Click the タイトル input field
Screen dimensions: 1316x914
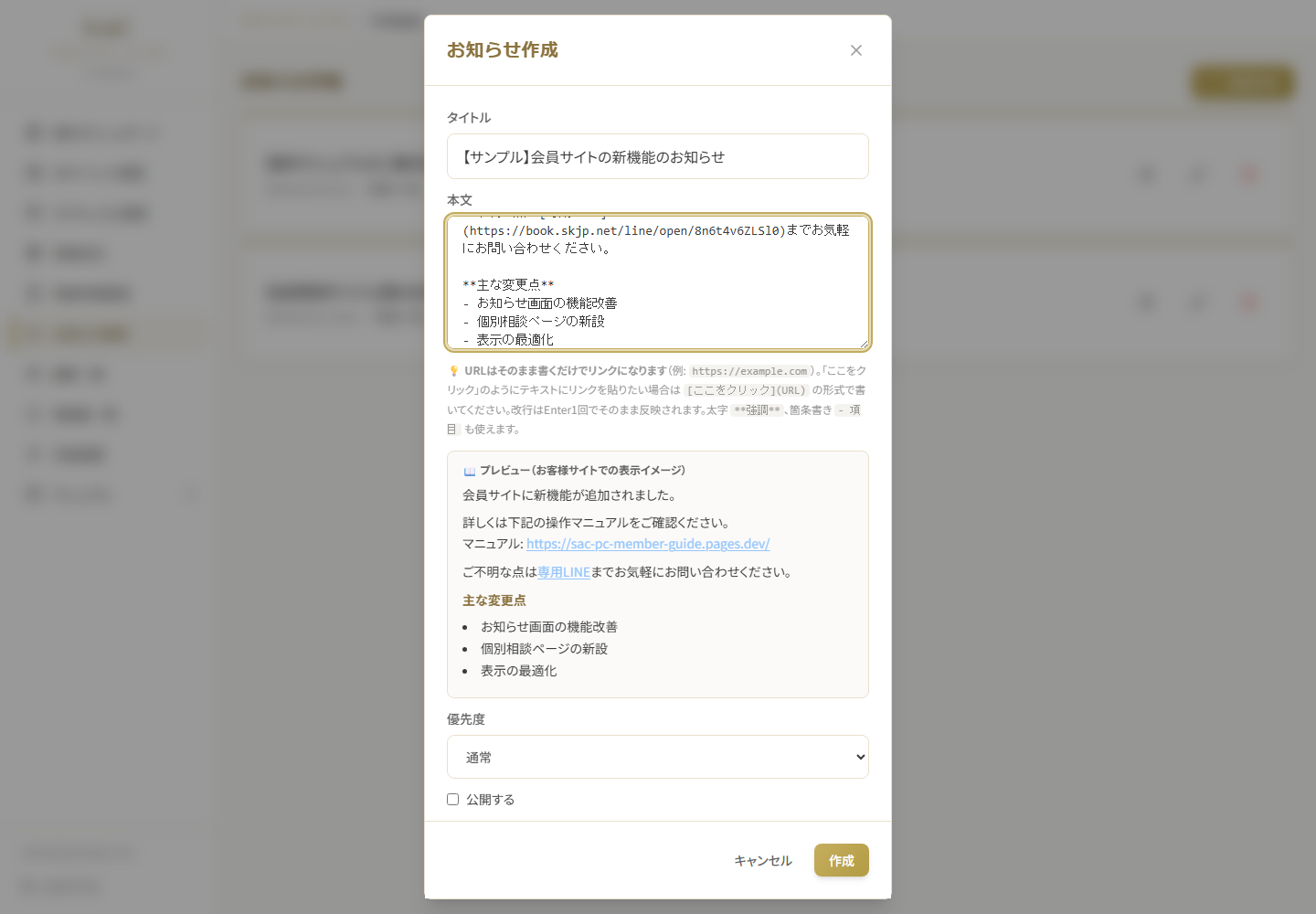(658, 156)
